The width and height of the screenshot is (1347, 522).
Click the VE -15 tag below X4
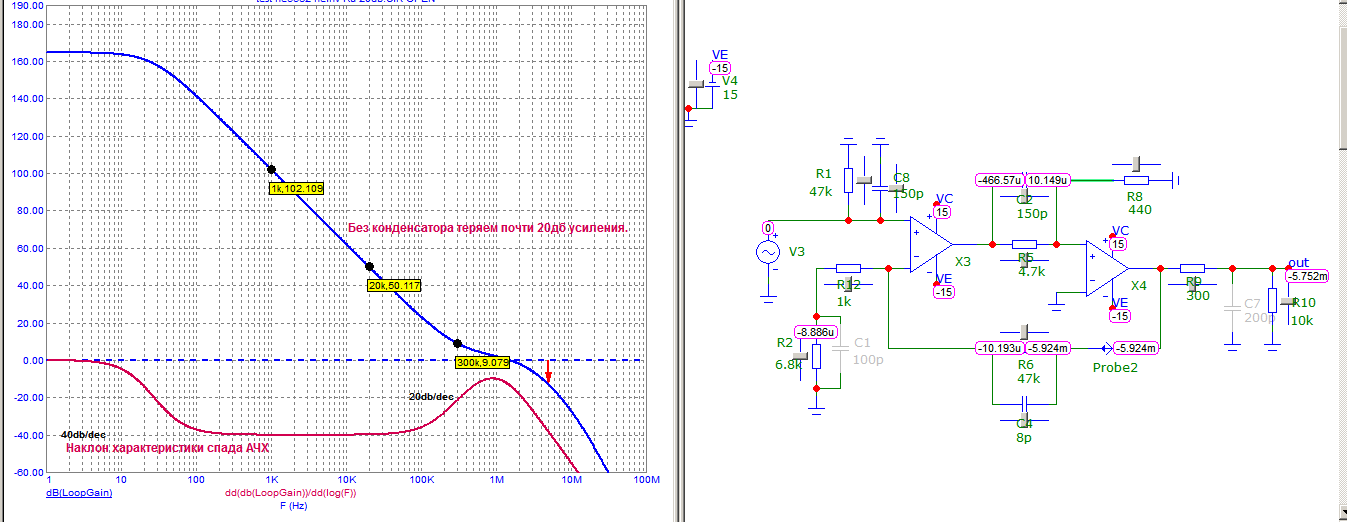tap(1119, 316)
